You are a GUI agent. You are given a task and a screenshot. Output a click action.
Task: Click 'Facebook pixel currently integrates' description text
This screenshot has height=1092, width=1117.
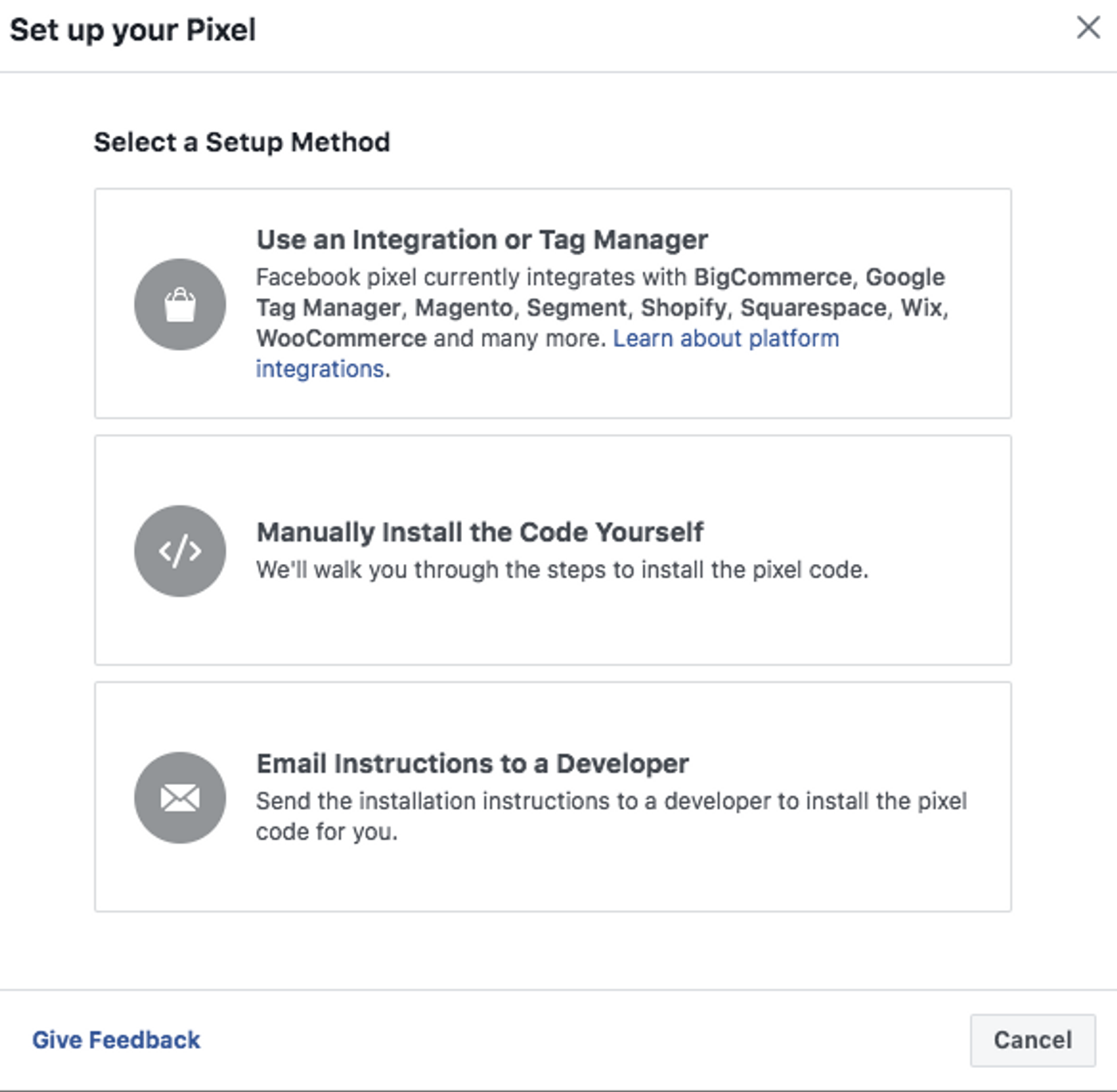click(x=471, y=278)
